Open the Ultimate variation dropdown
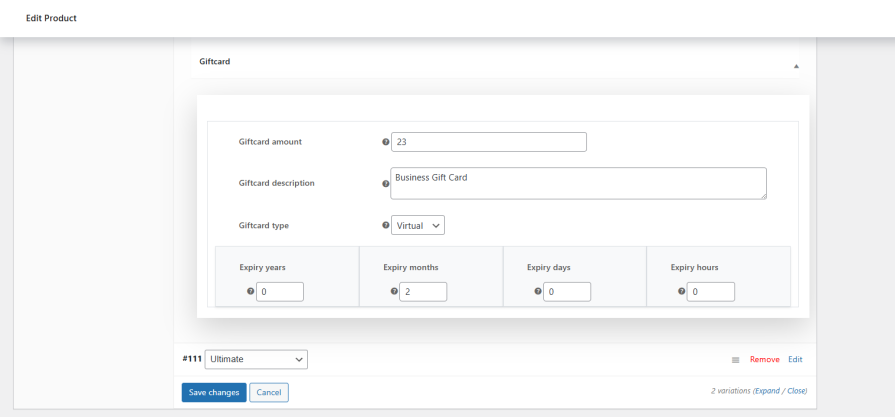This screenshot has width=895, height=417. click(256, 359)
